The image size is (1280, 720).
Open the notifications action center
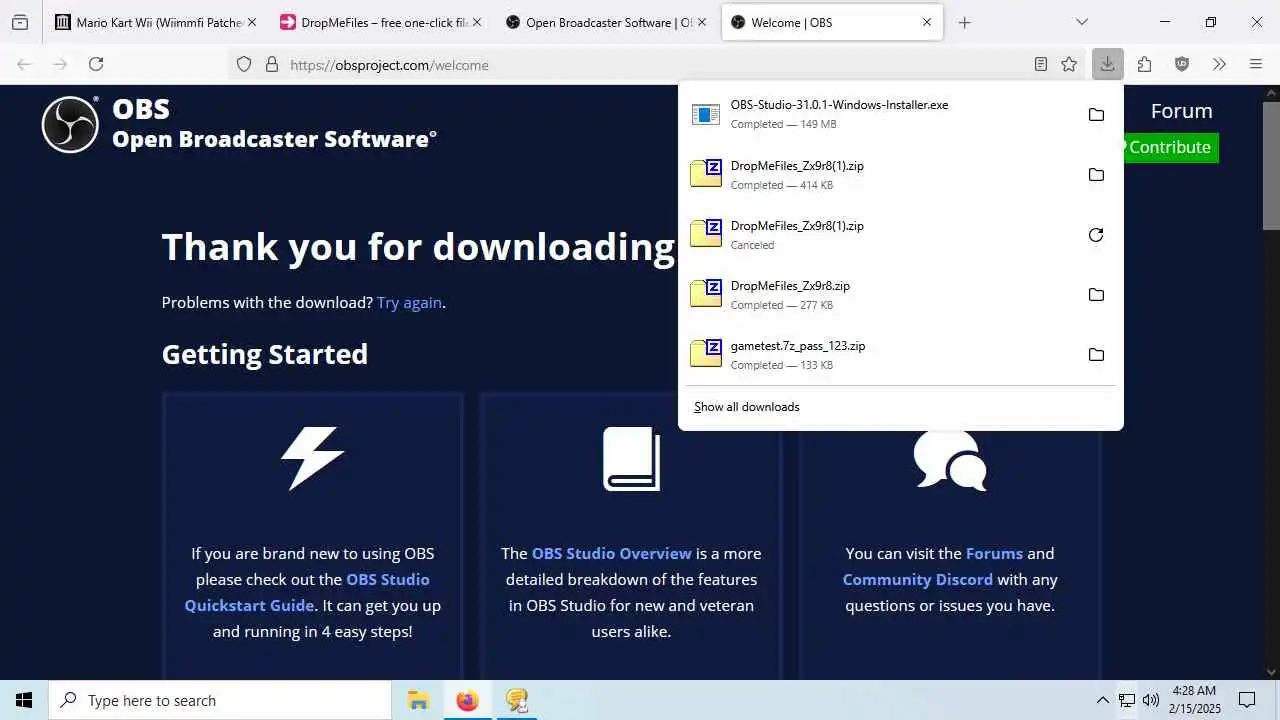1247,700
